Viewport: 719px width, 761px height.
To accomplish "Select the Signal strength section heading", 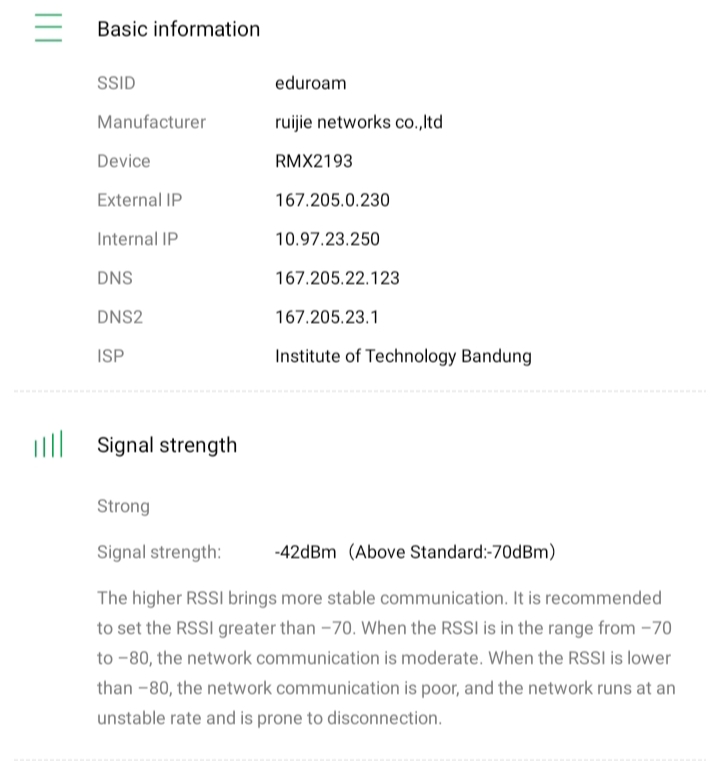I will (167, 445).
